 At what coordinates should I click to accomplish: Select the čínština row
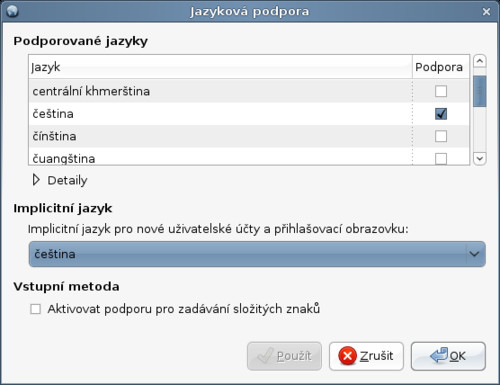[x=249, y=136]
